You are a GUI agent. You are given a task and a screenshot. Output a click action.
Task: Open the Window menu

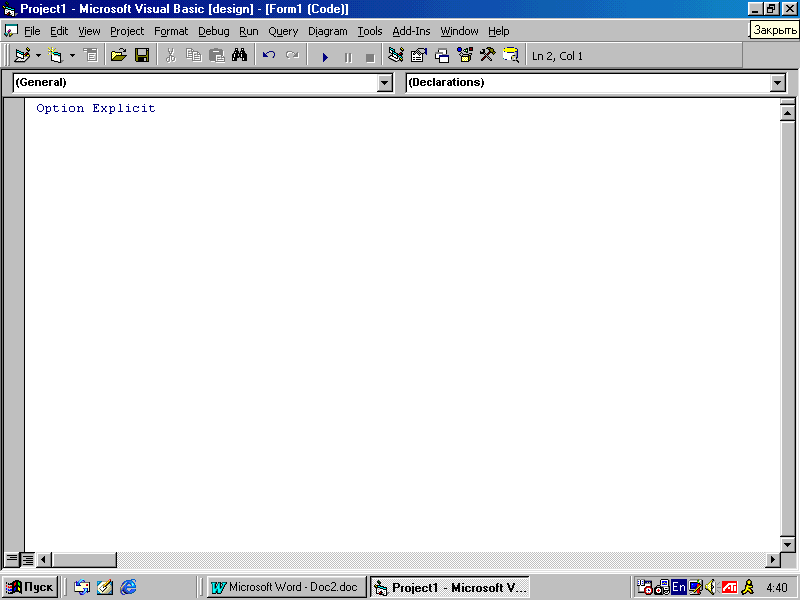pos(459,31)
